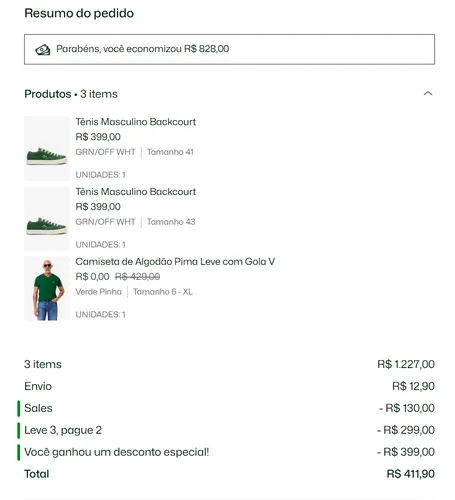Click the Produtos 3 items header
Image resolution: width=455 pixels, height=500 pixels.
(71, 94)
